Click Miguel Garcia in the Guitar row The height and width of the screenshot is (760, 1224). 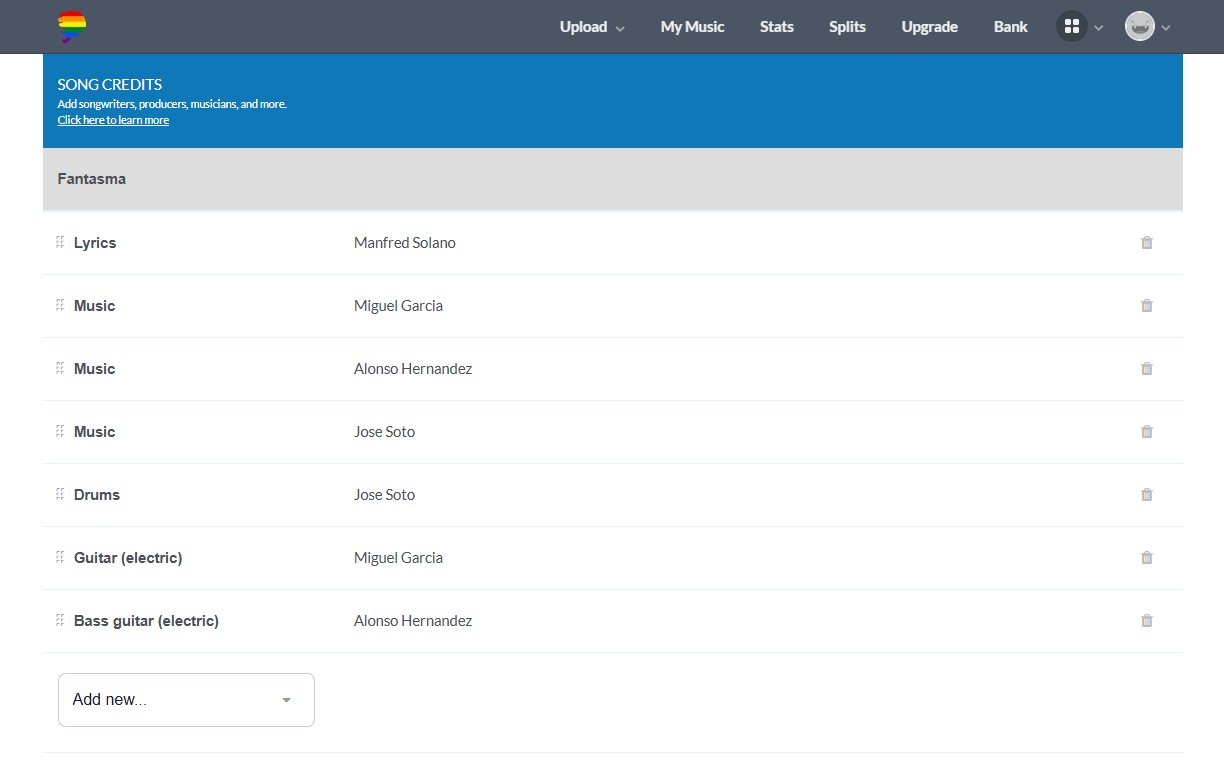click(x=398, y=558)
